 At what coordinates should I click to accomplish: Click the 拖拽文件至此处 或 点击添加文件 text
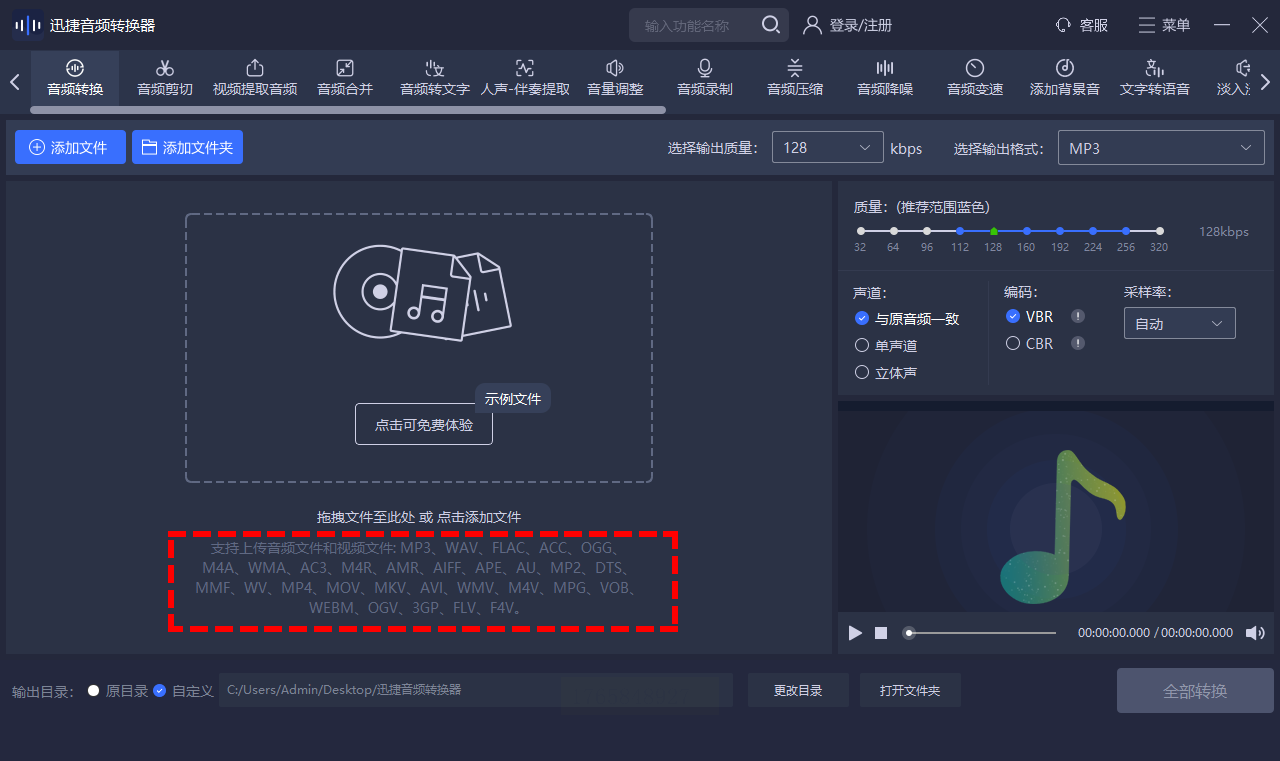point(419,517)
